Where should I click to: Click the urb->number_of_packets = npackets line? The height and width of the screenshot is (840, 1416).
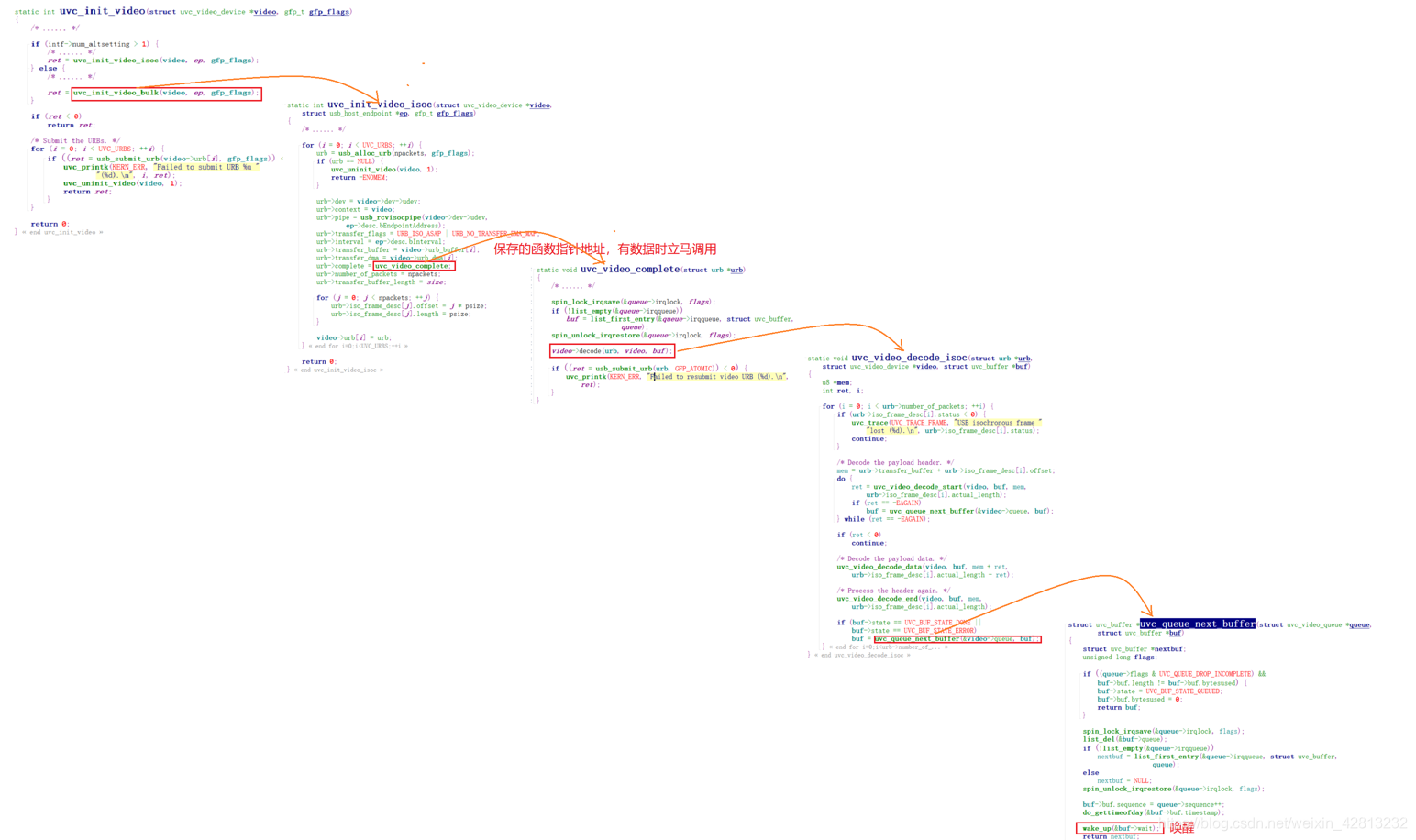pos(379,274)
